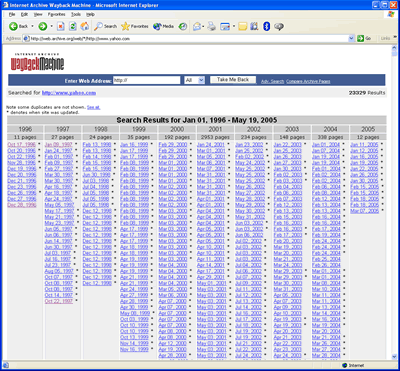Click the See all duplicates link

pyautogui.click(x=93, y=107)
